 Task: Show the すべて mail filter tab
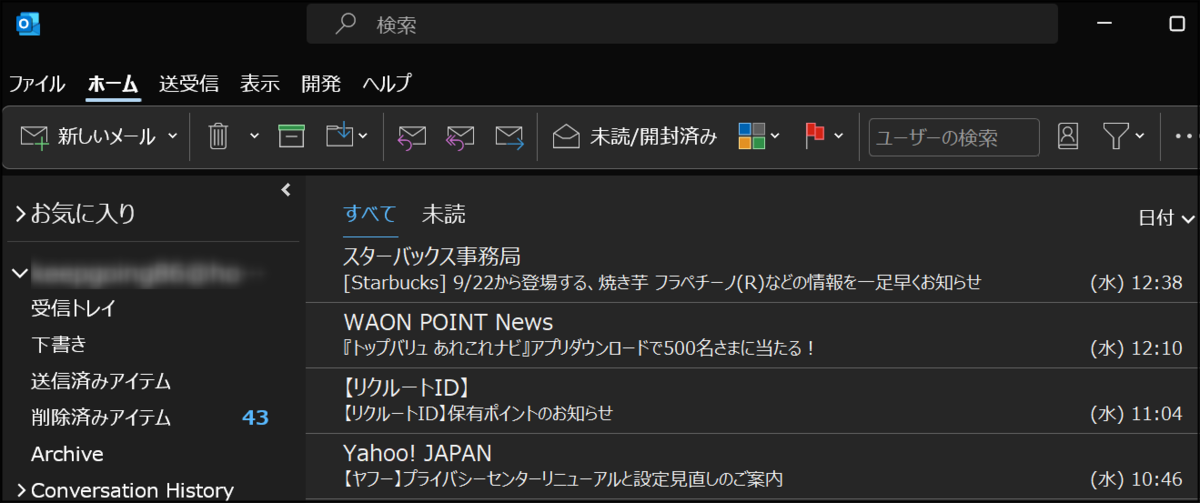370,214
